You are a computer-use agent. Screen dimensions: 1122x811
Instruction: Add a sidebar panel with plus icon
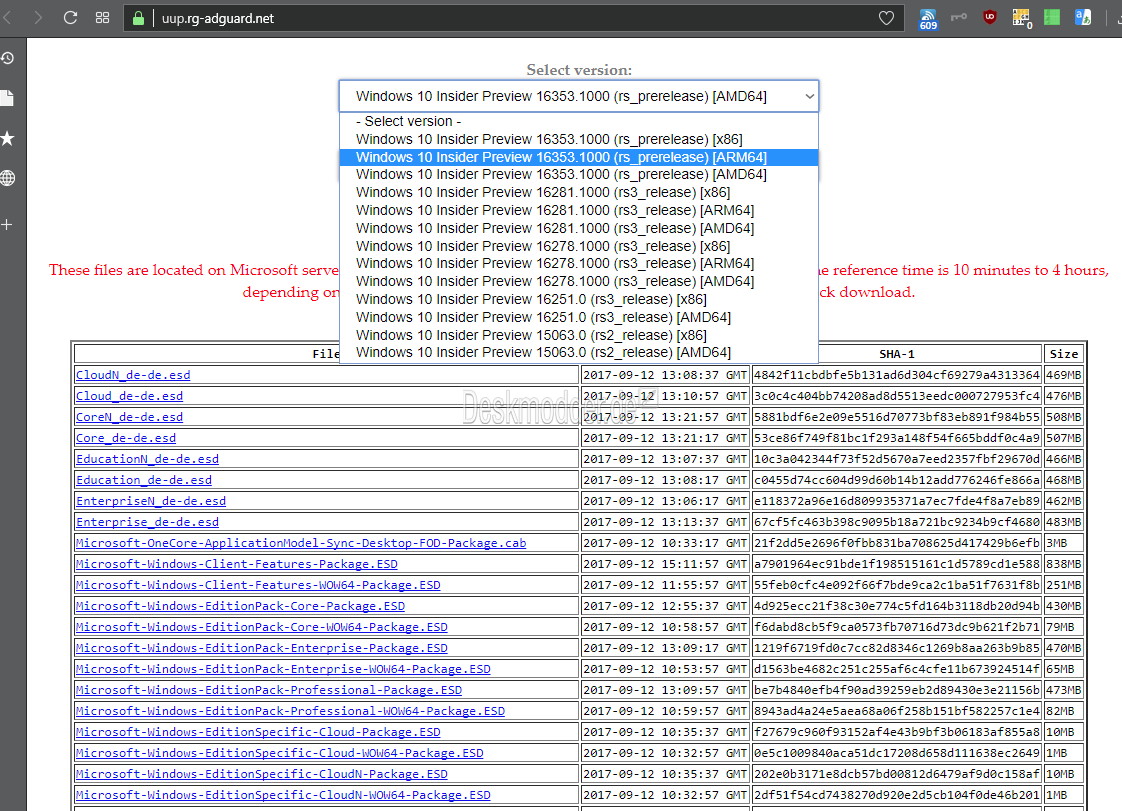pyautogui.click(x=7, y=225)
